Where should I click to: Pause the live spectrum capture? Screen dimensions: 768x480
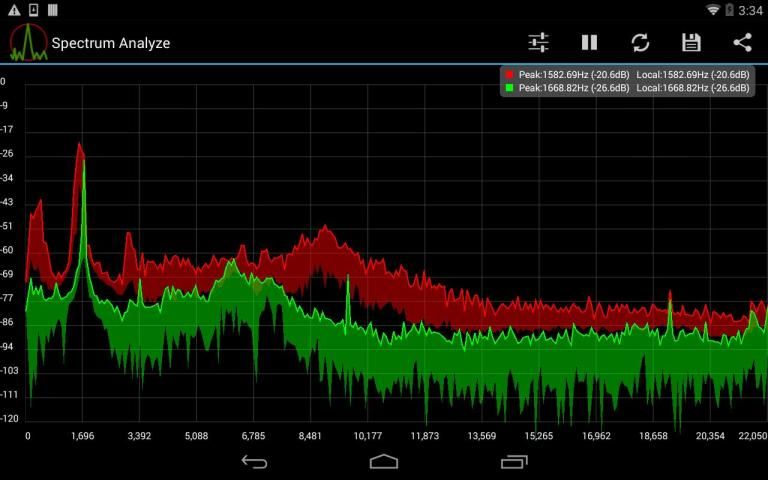pos(590,42)
